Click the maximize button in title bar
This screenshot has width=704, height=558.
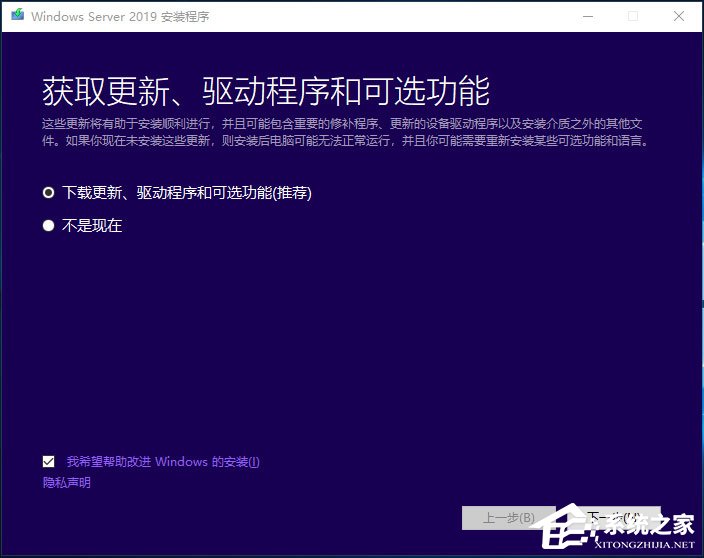(632, 16)
